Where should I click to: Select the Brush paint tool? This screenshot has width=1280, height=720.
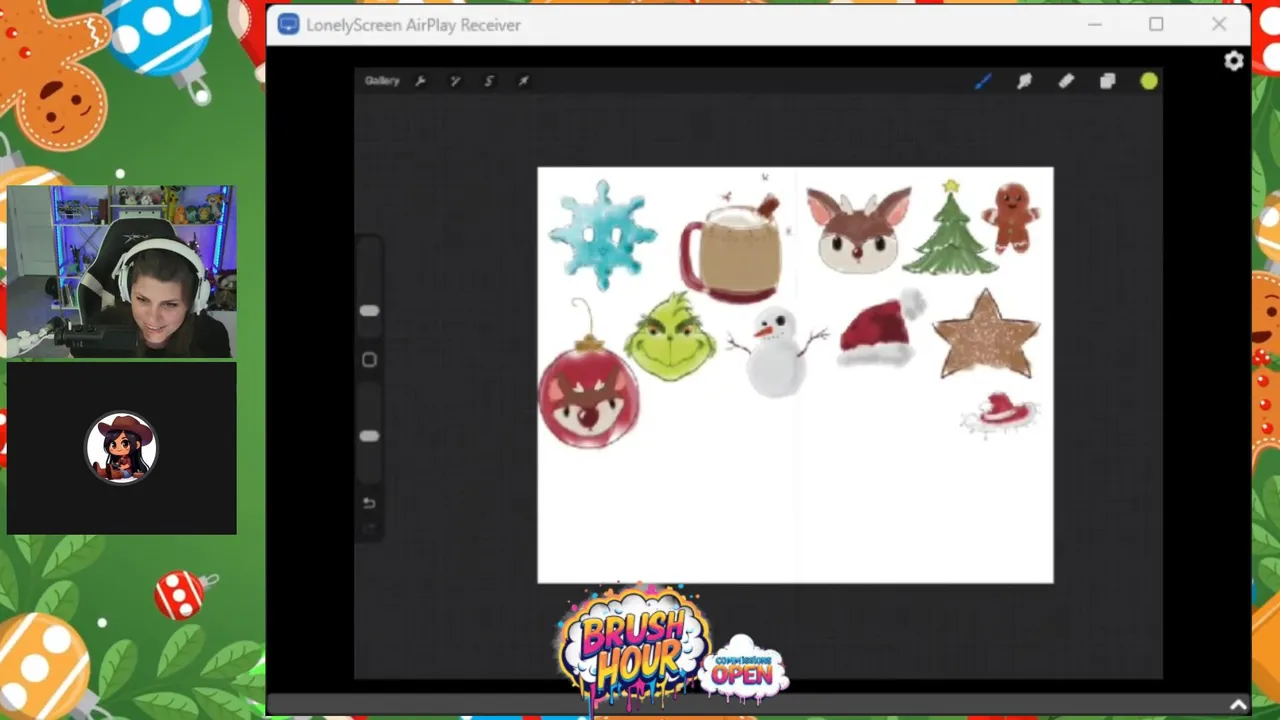pyautogui.click(x=983, y=81)
